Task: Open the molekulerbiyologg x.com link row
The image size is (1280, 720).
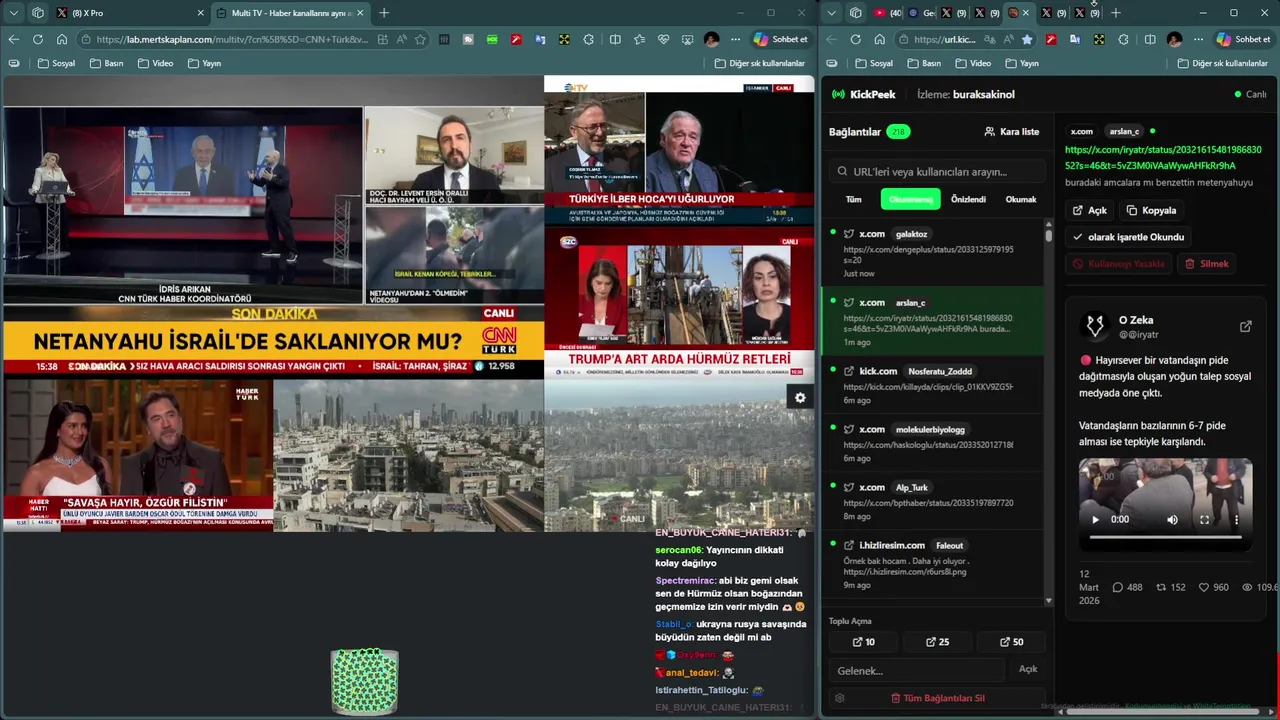Action: click(x=932, y=443)
